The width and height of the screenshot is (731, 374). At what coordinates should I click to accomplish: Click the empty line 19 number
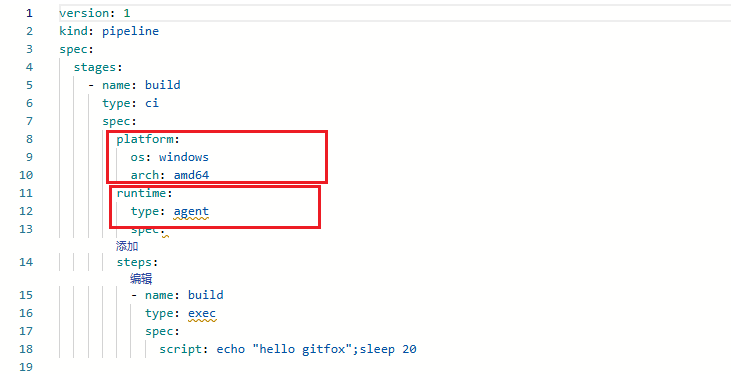(x=26, y=367)
